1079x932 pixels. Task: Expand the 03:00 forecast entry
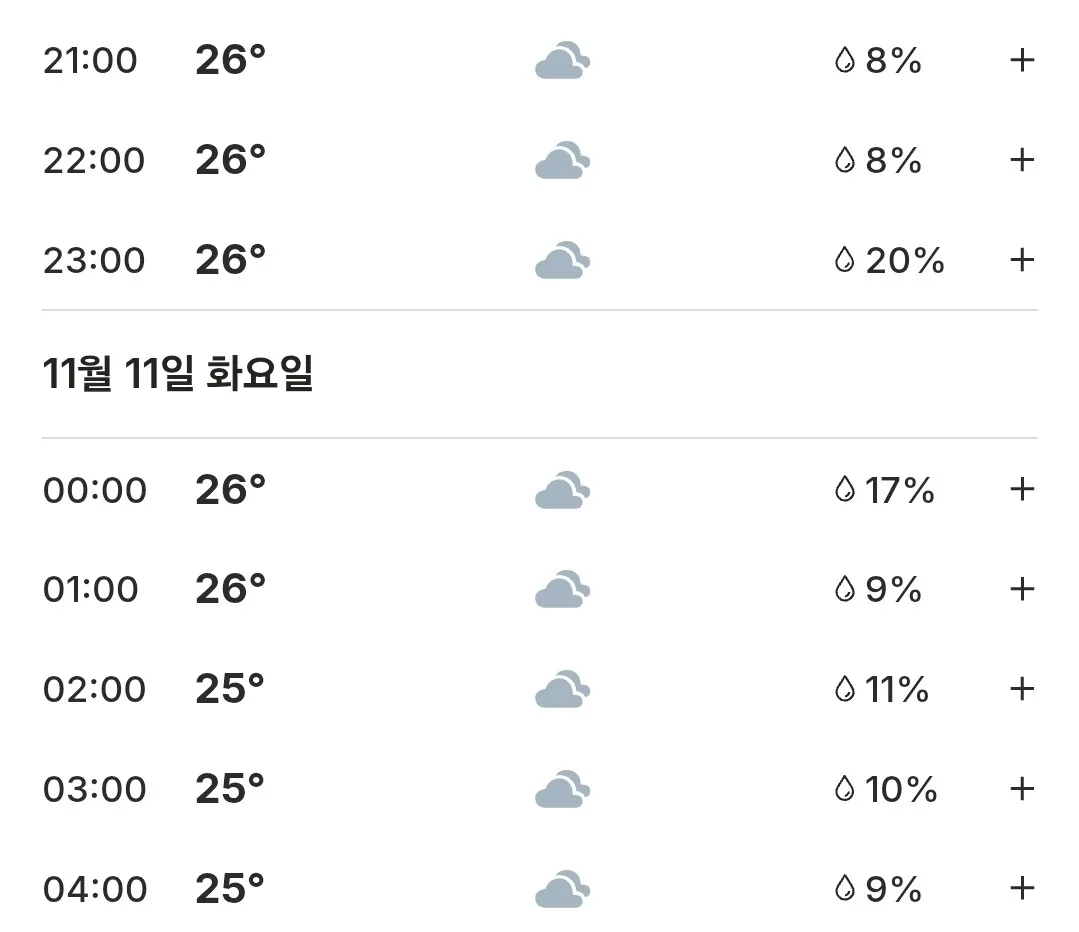click(x=1022, y=789)
